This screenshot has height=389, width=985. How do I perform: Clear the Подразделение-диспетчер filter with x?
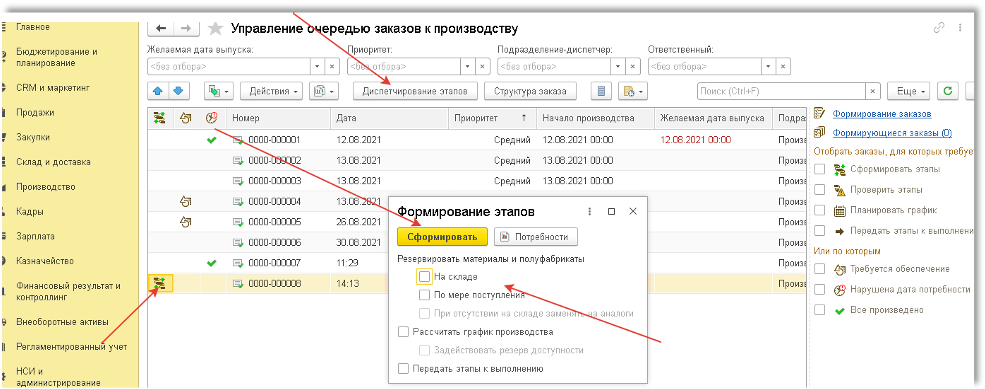633,66
